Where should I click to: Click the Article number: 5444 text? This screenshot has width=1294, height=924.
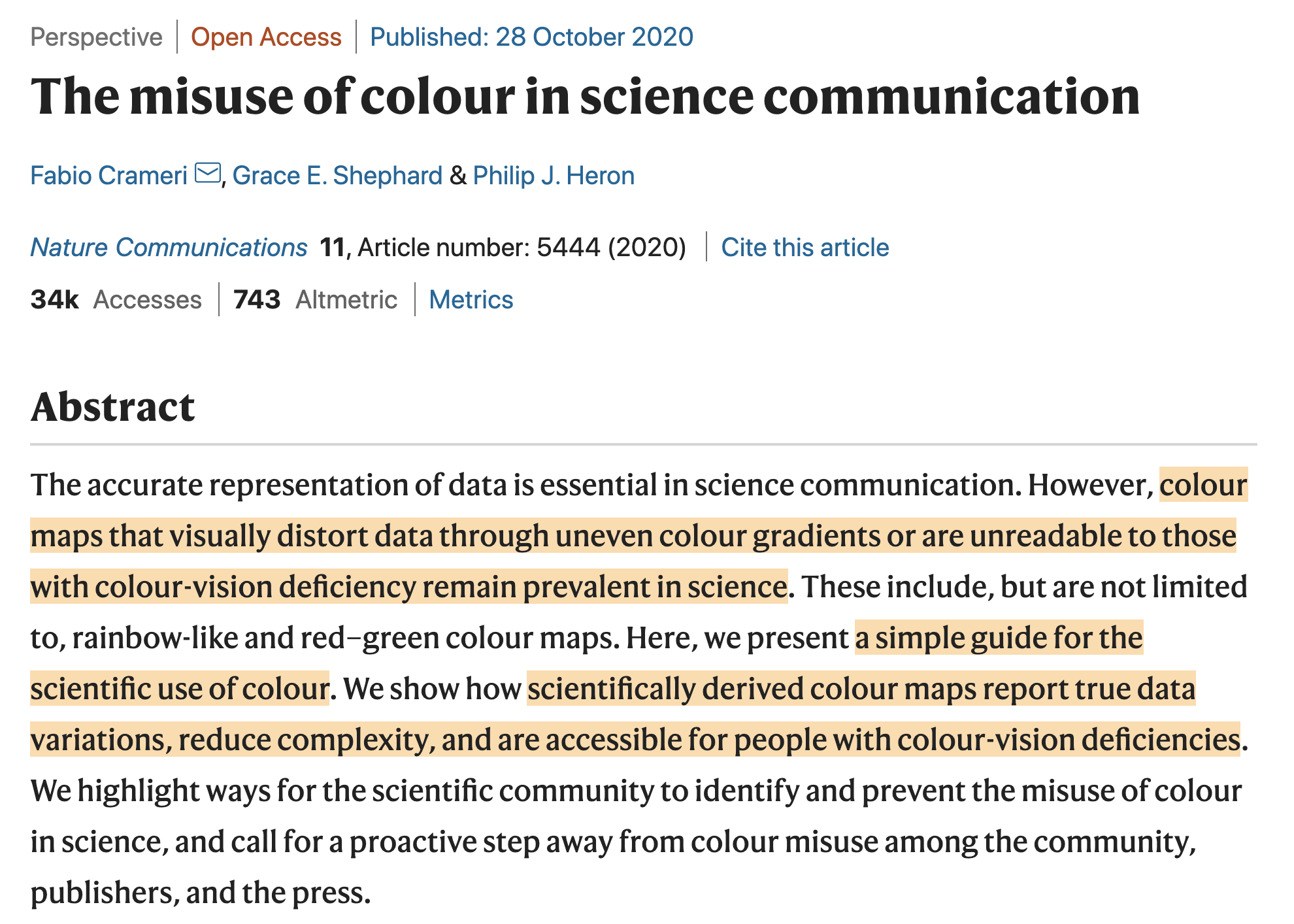(478, 248)
